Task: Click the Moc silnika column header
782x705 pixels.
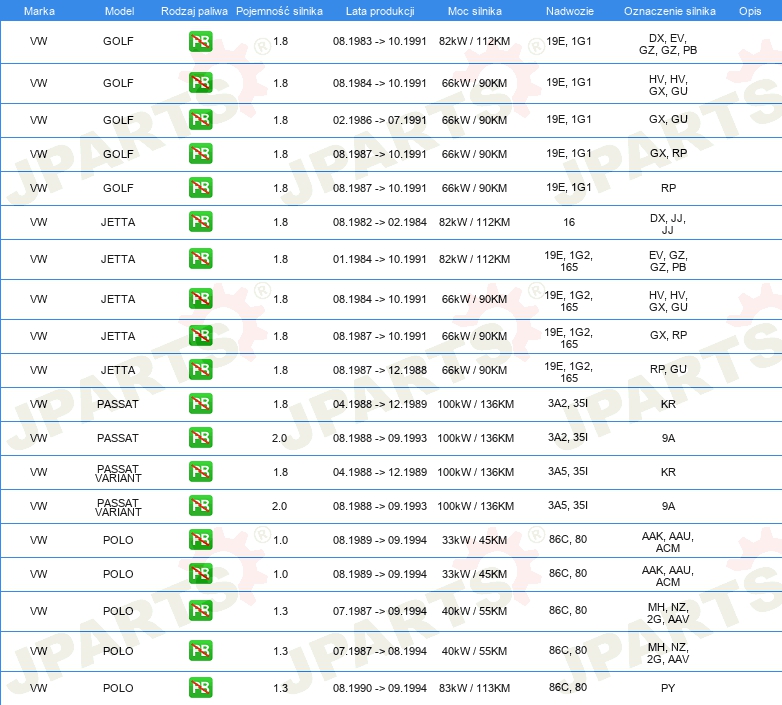Action: [474, 10]
